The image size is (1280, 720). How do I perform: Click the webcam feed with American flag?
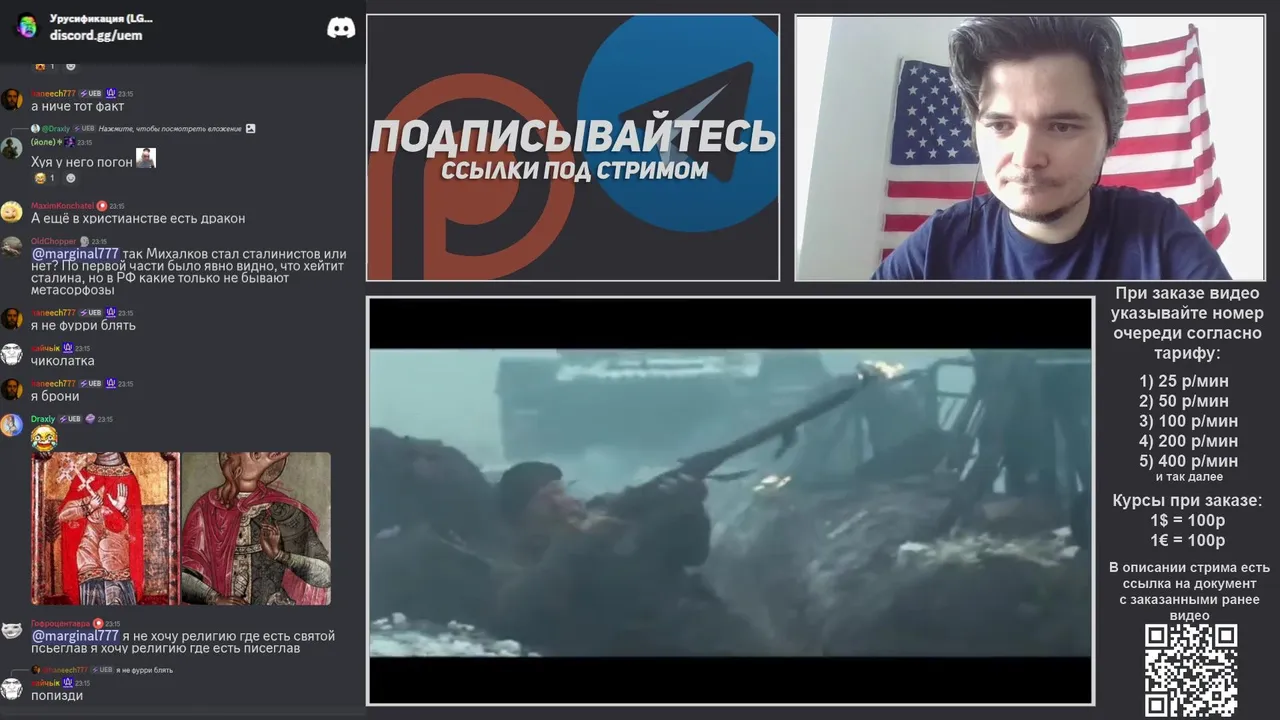(x=1030, y=148)
